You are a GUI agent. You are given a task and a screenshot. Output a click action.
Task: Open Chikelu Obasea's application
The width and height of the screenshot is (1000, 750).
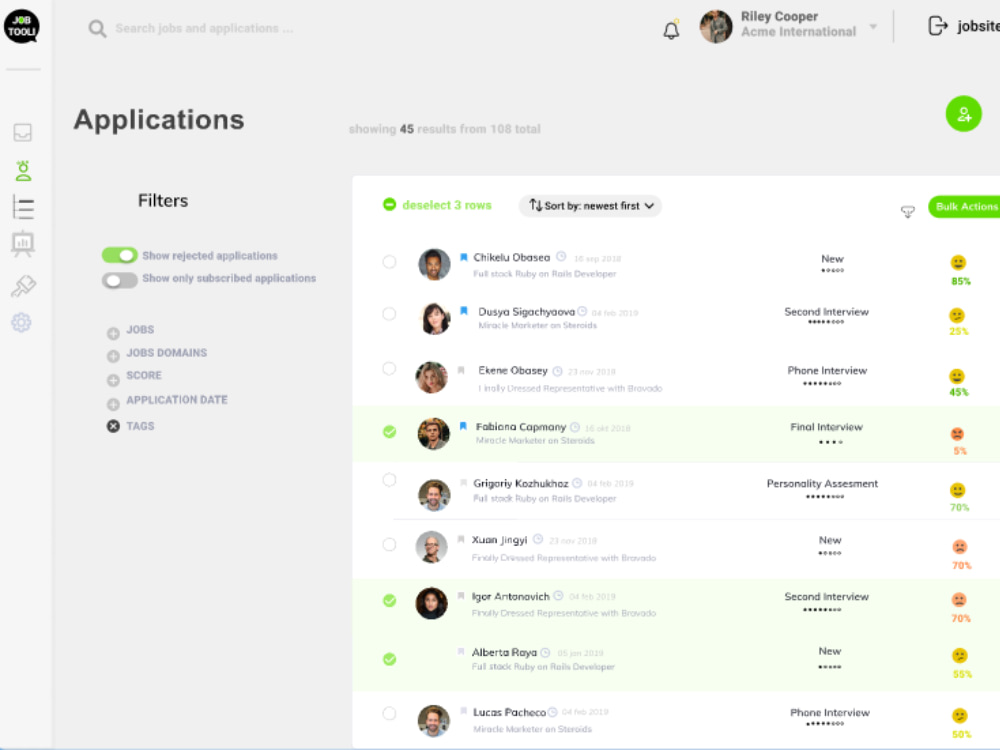(x=511, y=257)
